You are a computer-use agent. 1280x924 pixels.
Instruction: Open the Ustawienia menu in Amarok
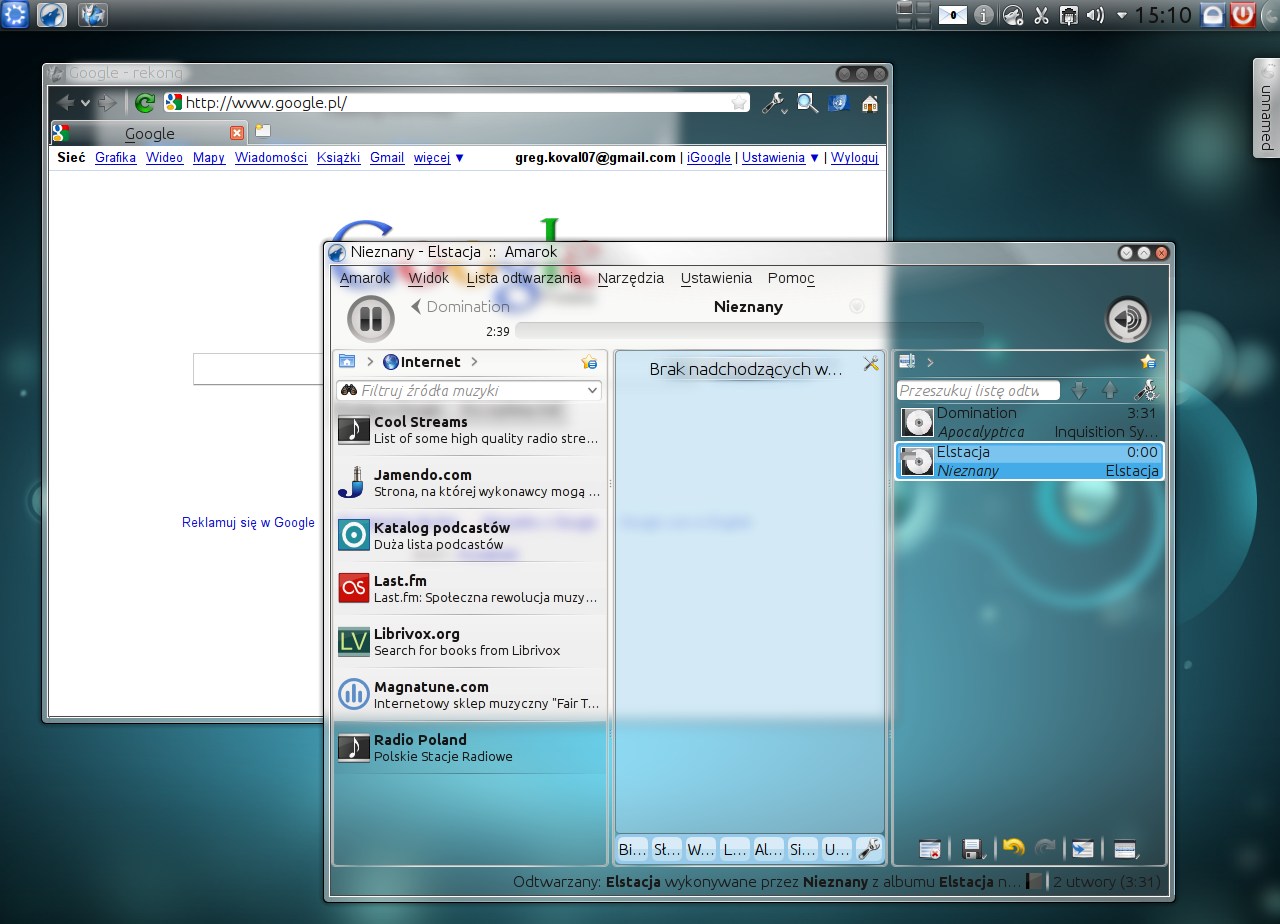[716, 278]
